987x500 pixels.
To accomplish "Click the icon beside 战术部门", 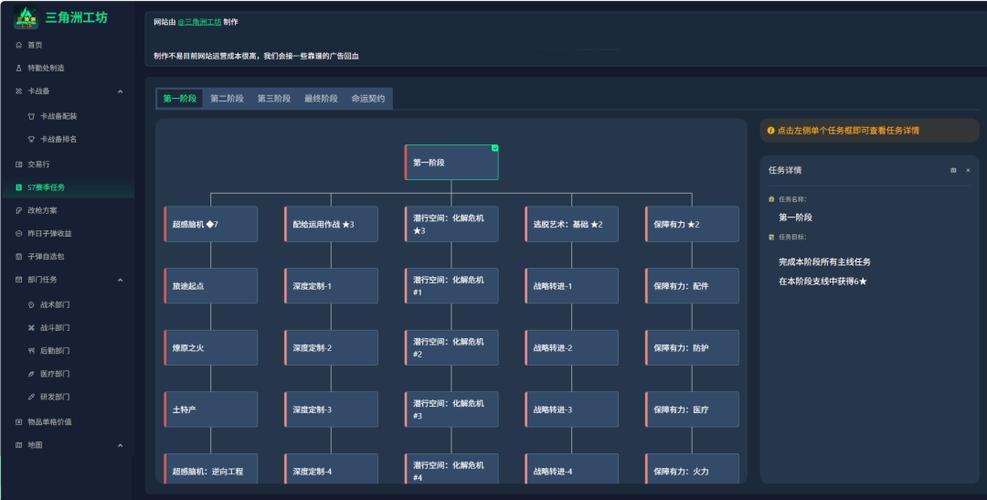I will [31, 305].
